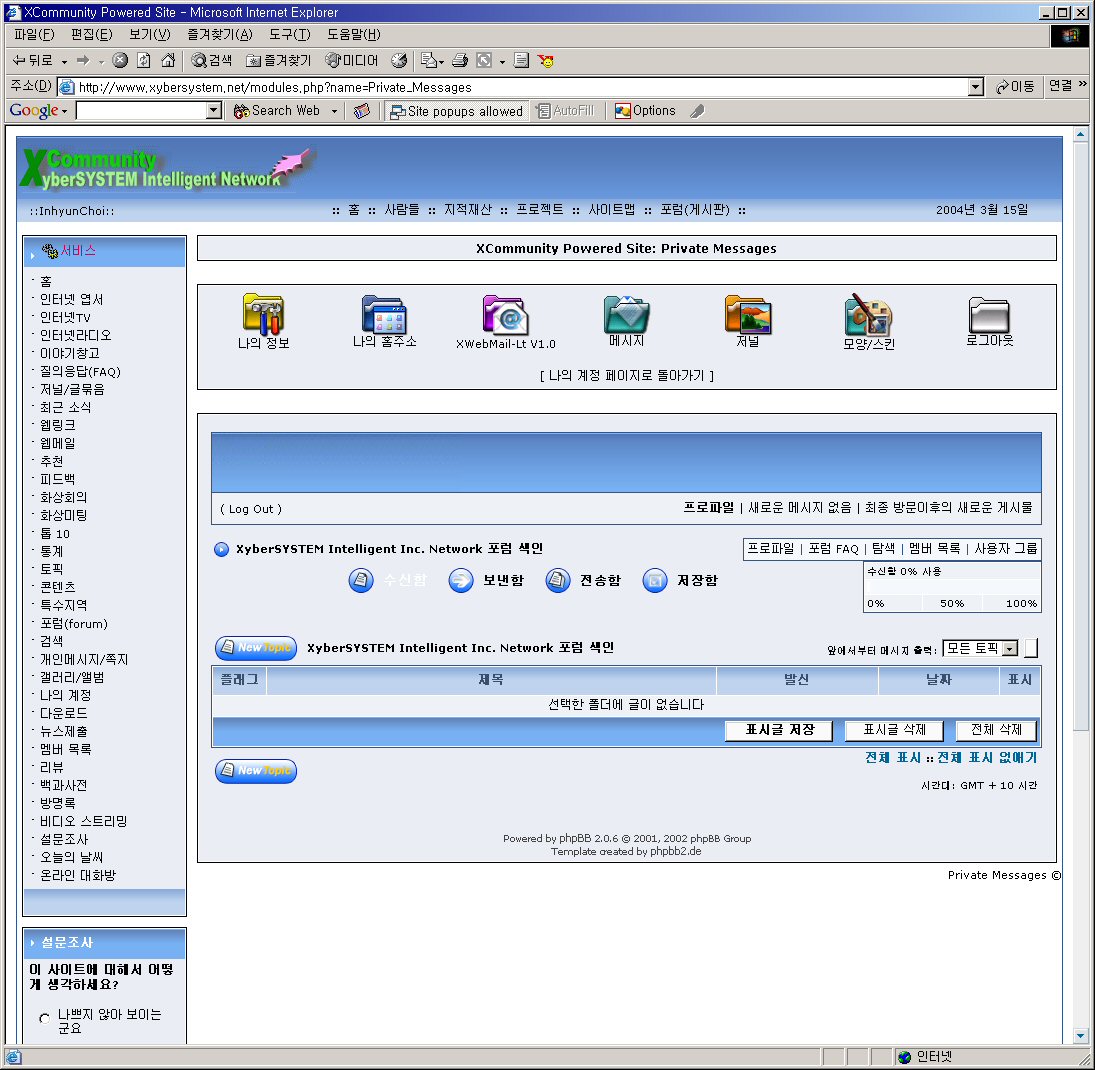Expand the 모든 토픽 message filter dropdown
Screen dimensions: 1095x1070
point(1009,649)
